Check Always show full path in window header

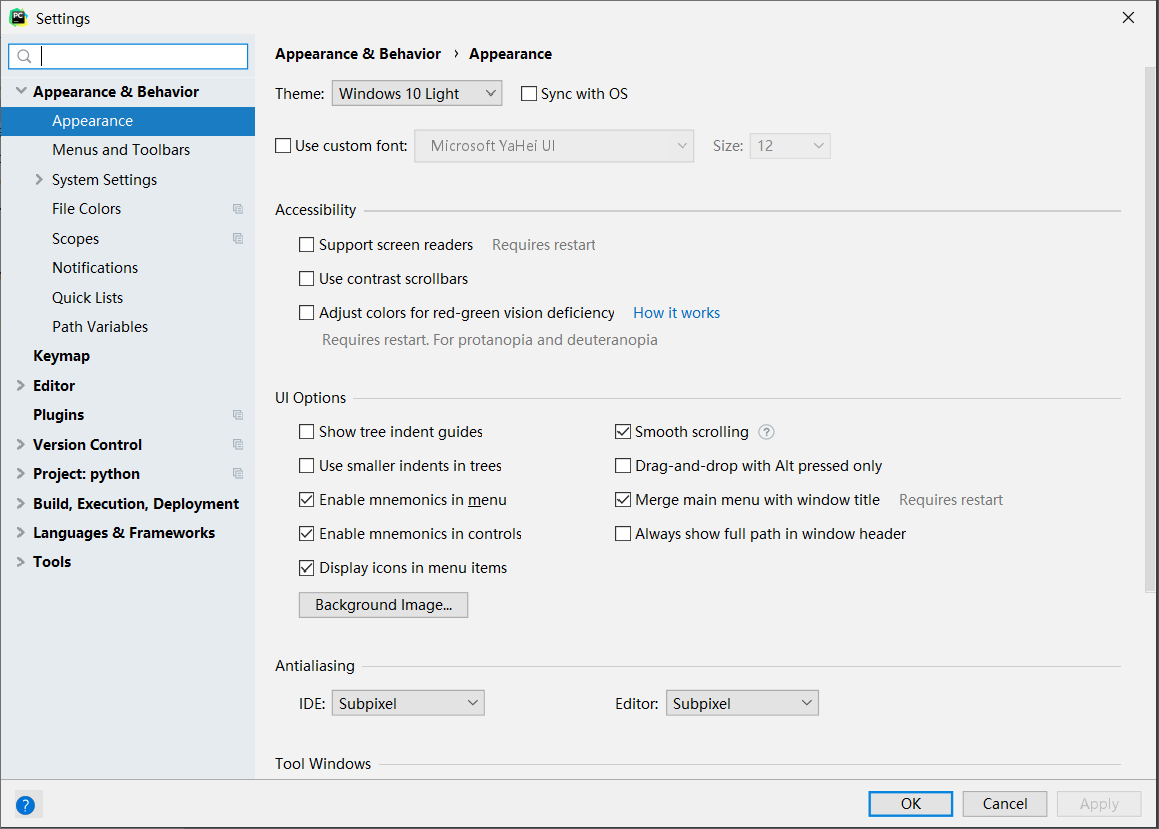coord(622,533)
